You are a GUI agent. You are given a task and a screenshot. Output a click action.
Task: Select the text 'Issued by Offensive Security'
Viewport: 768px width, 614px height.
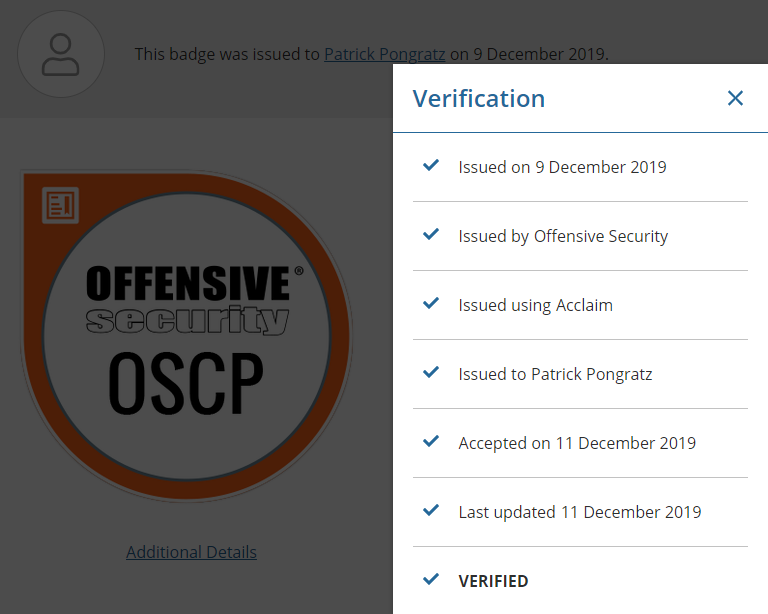[563, 236]
